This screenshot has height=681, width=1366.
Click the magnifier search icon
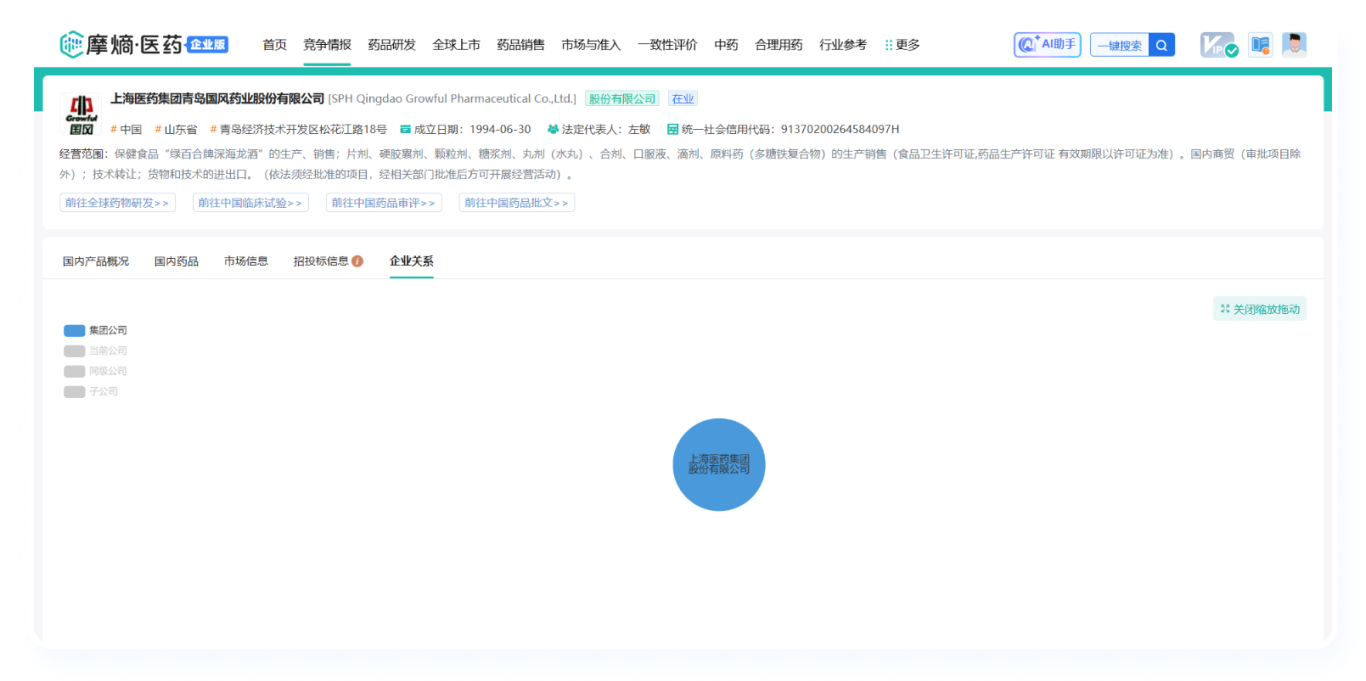pos(1162,45)
